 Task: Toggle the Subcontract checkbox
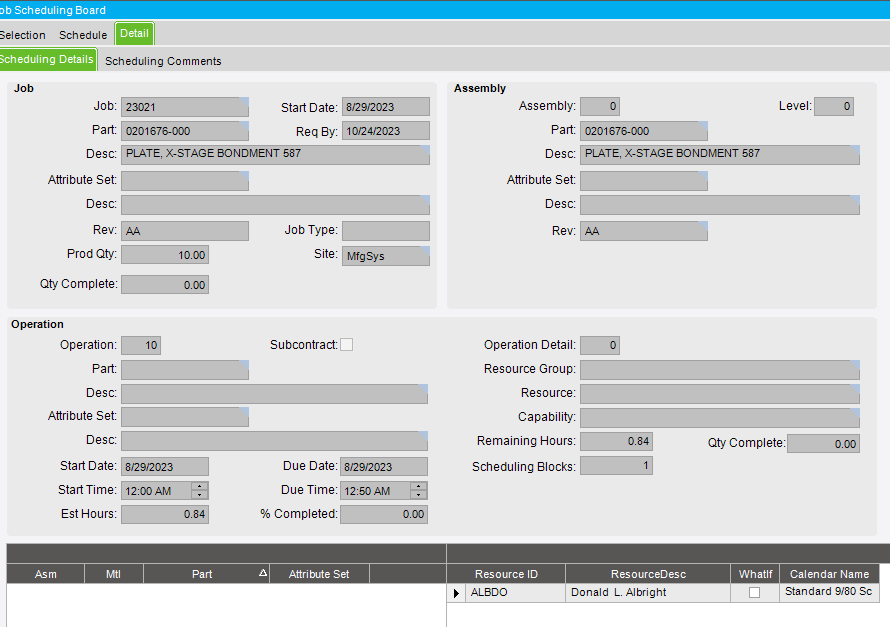tap(346, 345)
